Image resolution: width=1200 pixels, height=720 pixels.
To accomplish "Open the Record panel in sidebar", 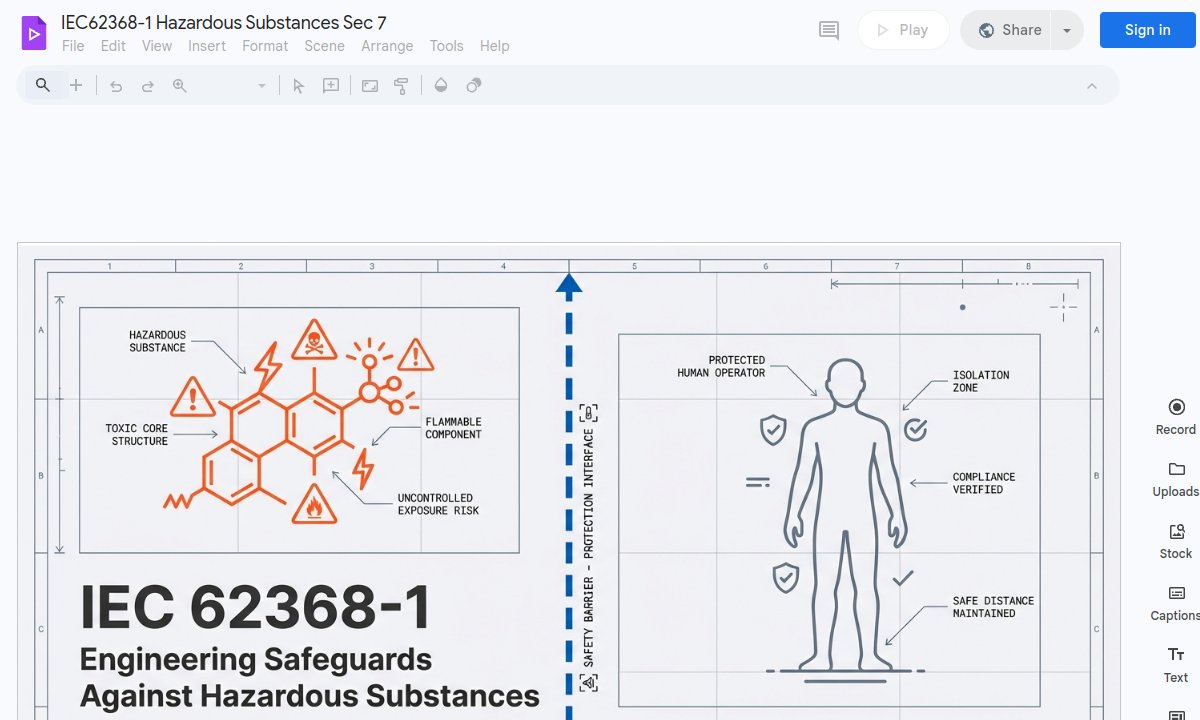I will pos(1175,416).
